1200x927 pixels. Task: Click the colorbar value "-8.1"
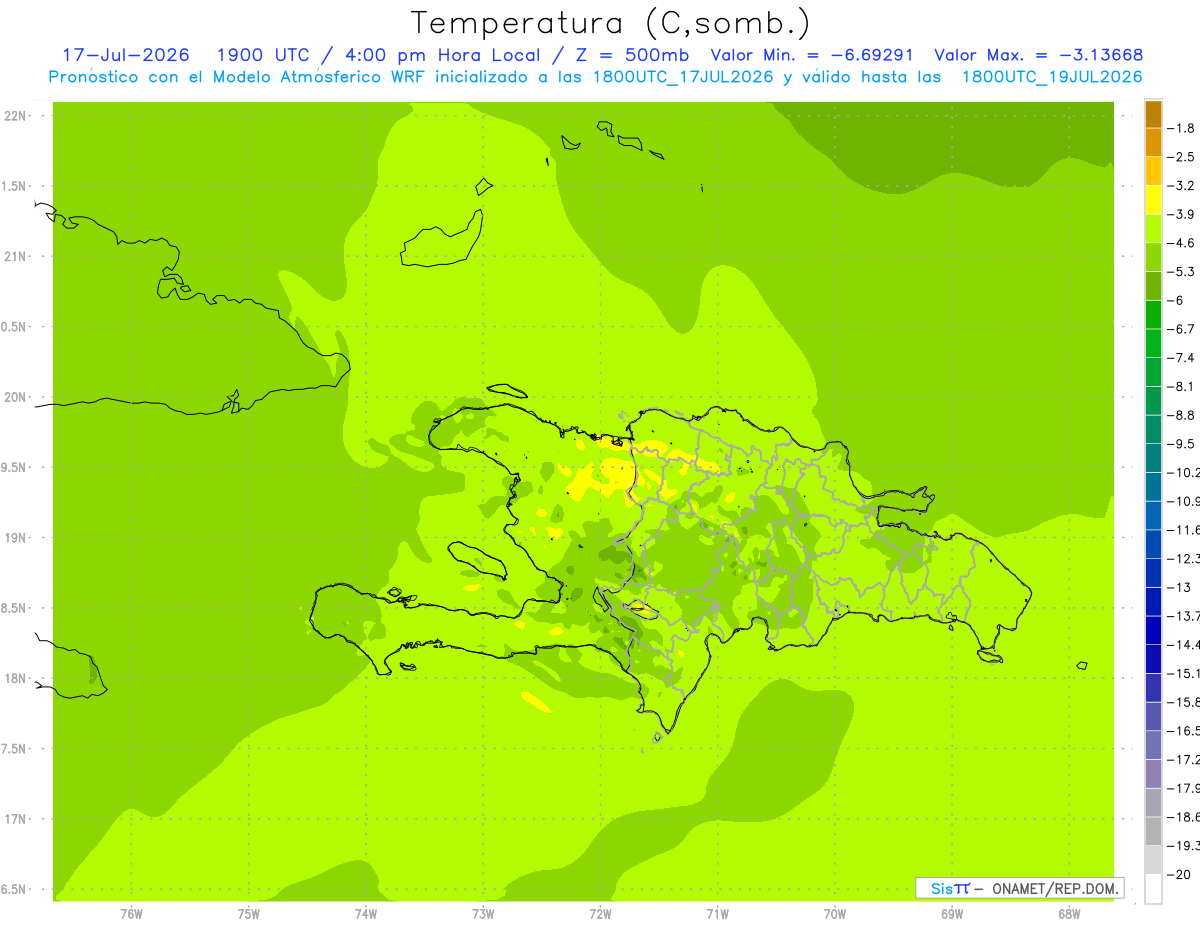[1181, 386]
